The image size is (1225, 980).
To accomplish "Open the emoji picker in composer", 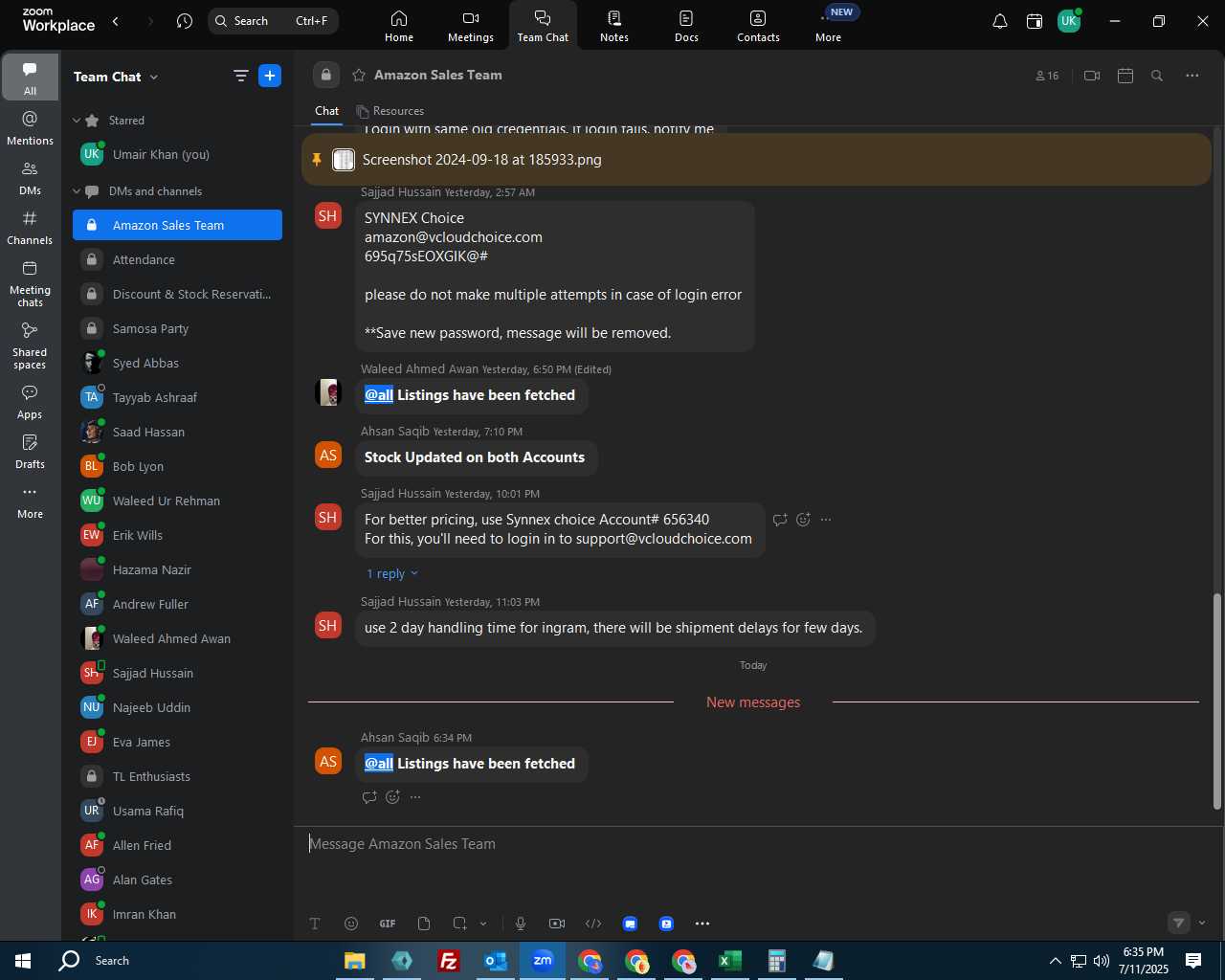I will [351, 924].
